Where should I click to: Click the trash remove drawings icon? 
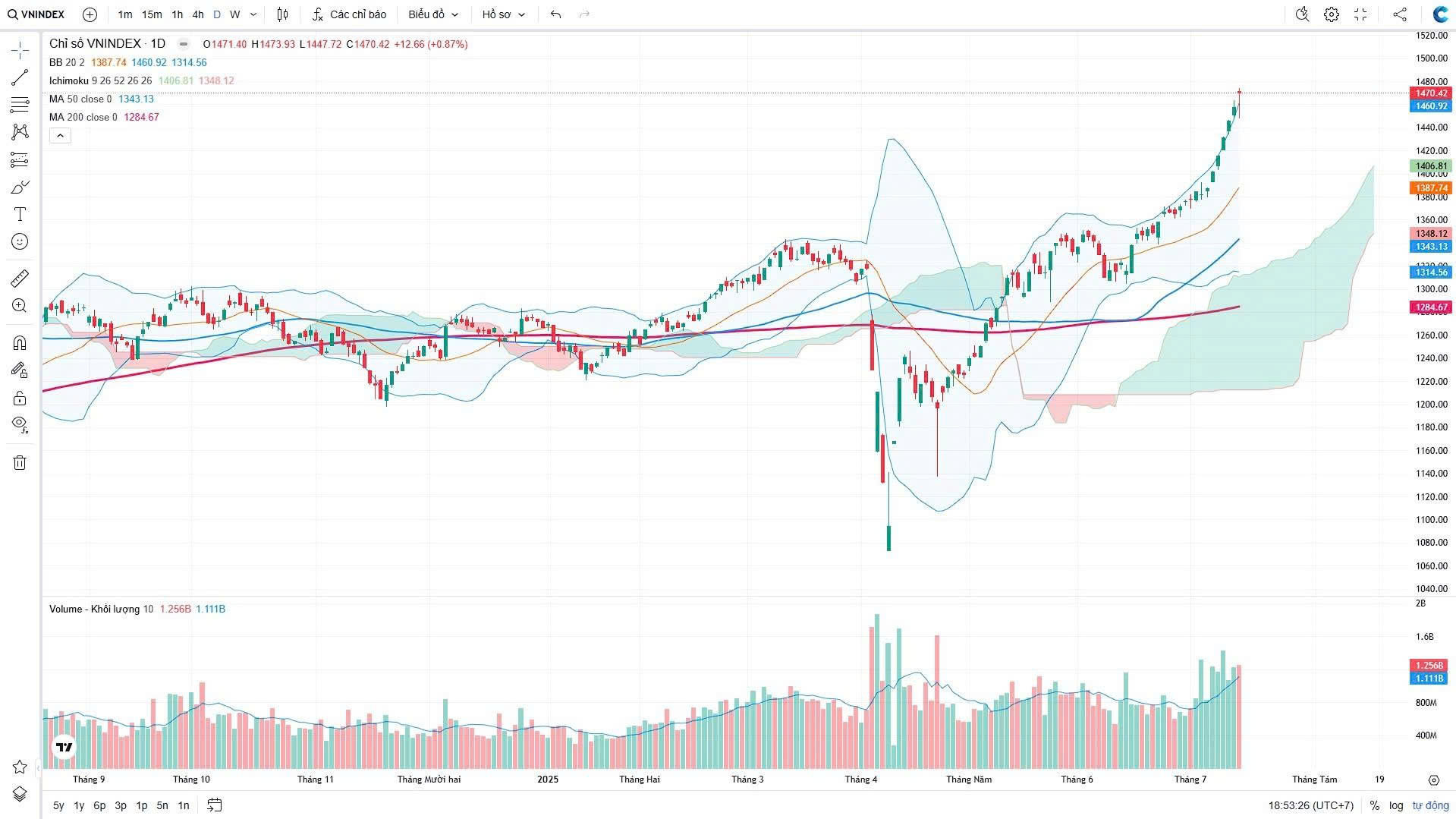point(20,463)
